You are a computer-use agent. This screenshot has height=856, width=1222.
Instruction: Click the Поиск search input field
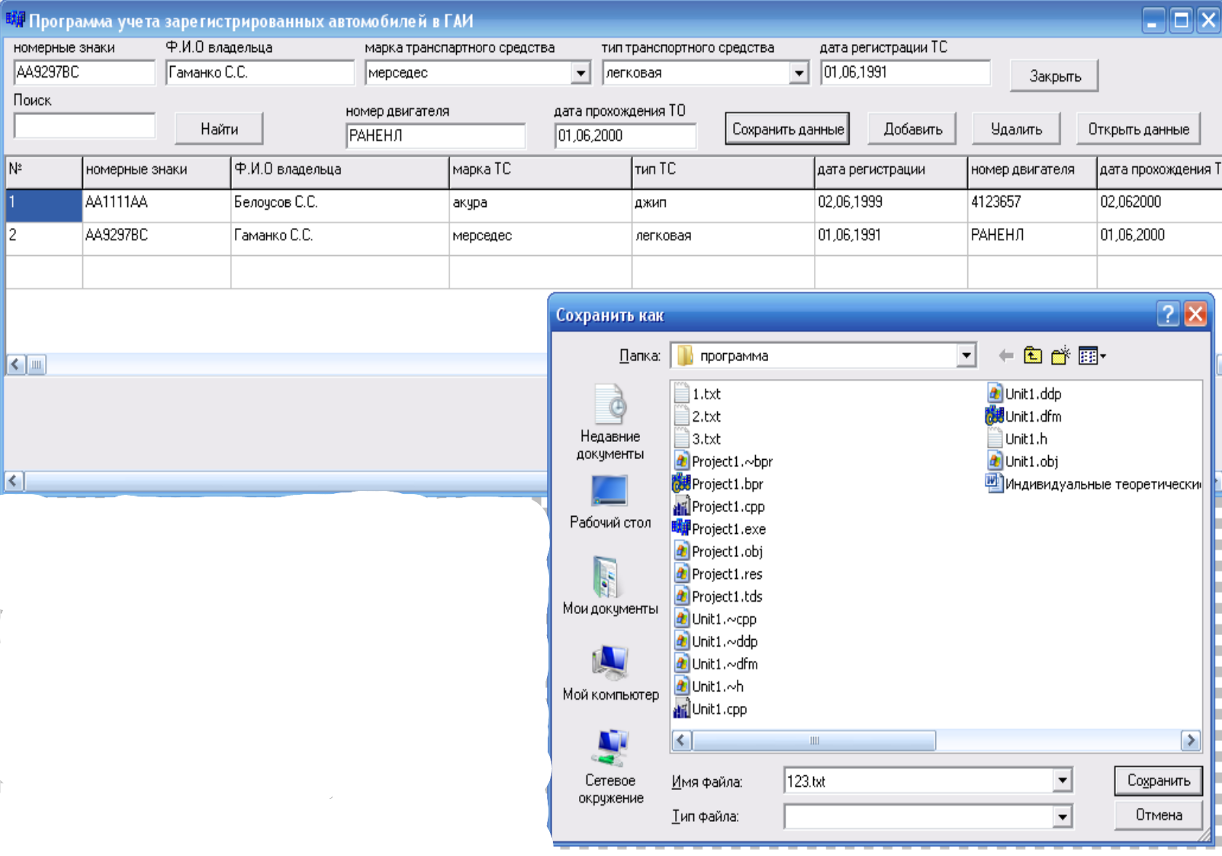coord(85,126)
